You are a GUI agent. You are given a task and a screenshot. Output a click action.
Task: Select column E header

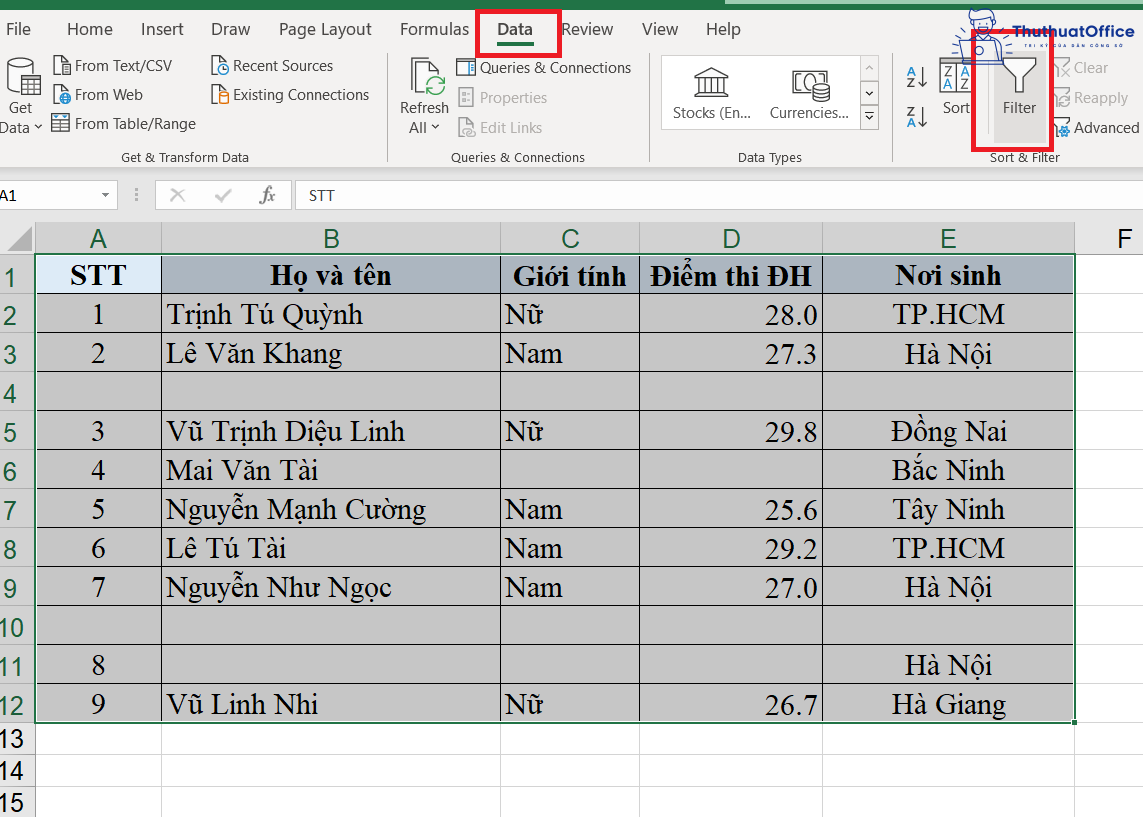click(948, 238)
